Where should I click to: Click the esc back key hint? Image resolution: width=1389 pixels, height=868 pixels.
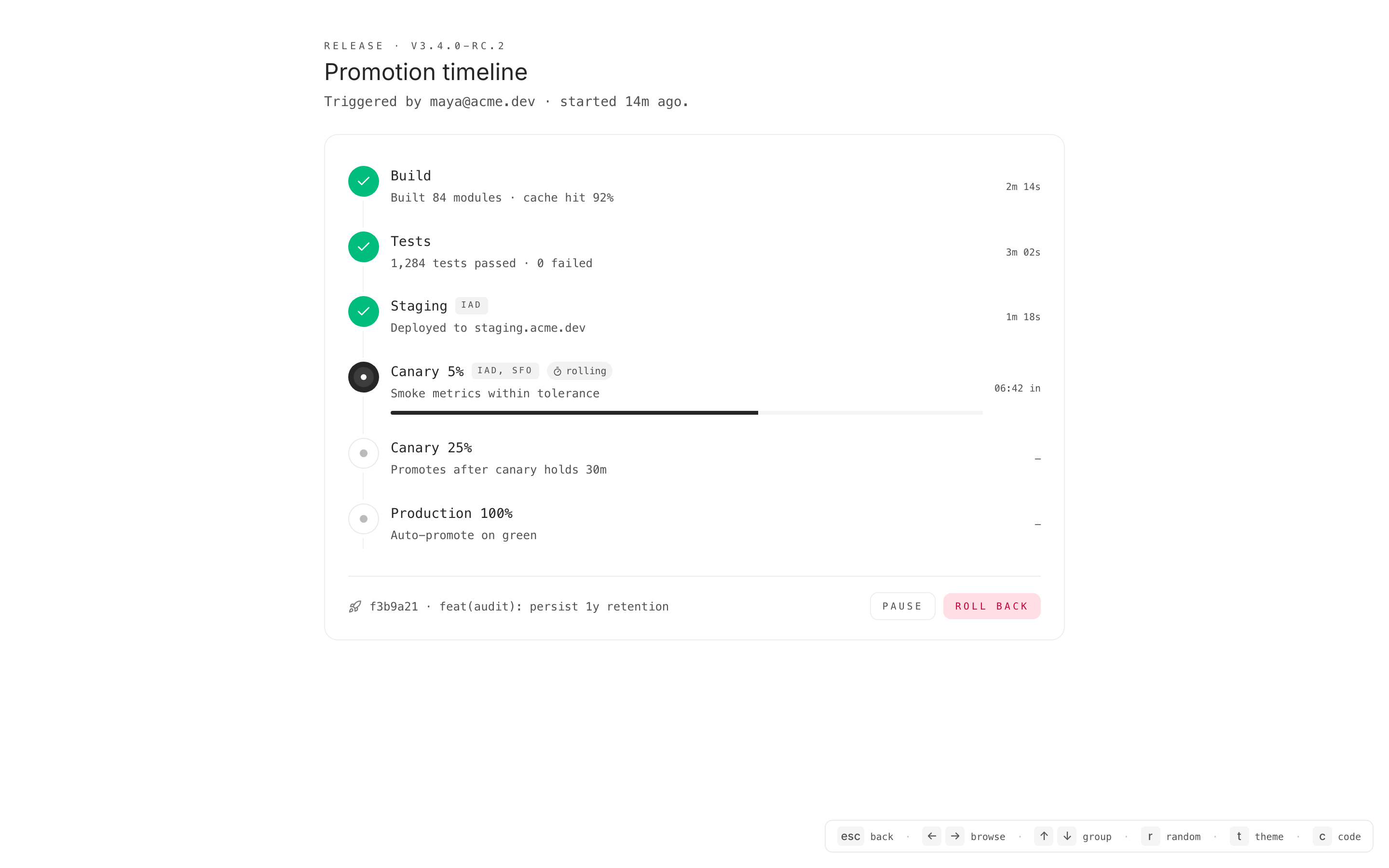(x=850, y=837)
